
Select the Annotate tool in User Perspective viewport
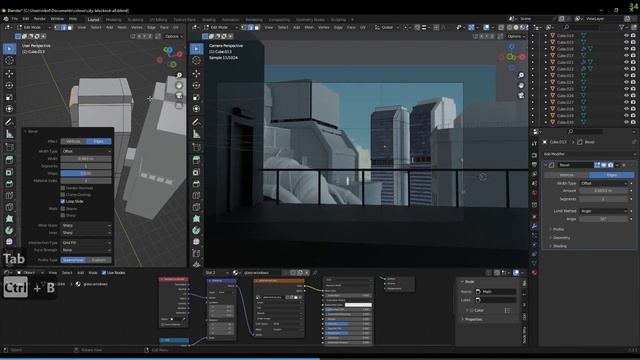click(9, 122)
